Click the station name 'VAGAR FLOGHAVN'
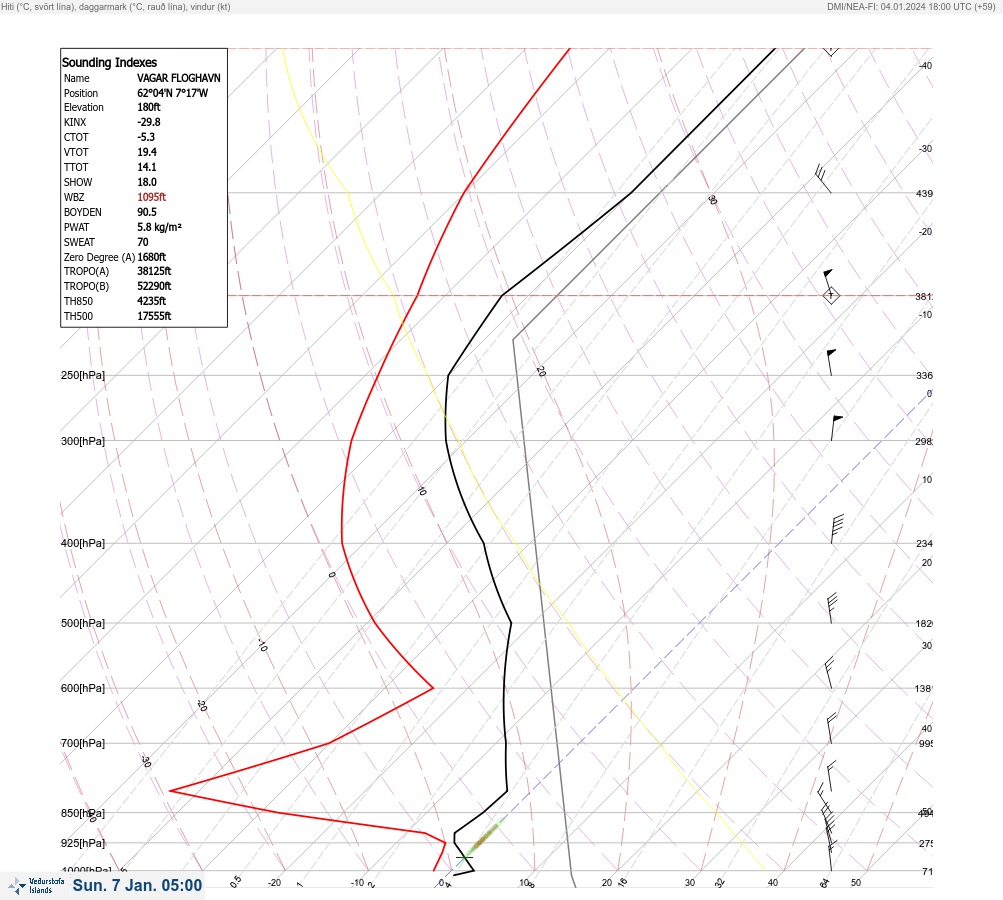This screenshot has height=900, width=1003. [178, 78]
